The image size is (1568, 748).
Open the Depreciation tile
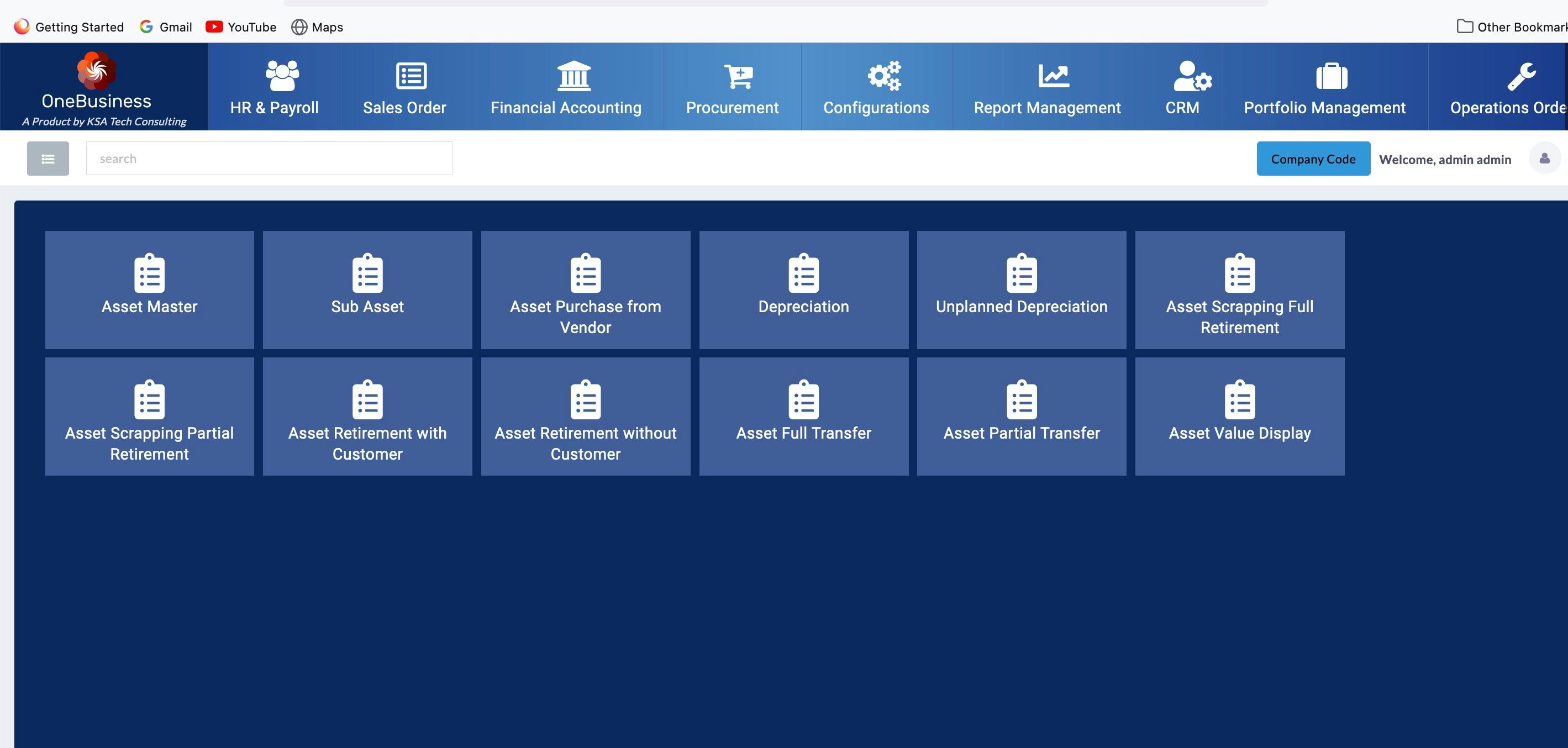803,289
